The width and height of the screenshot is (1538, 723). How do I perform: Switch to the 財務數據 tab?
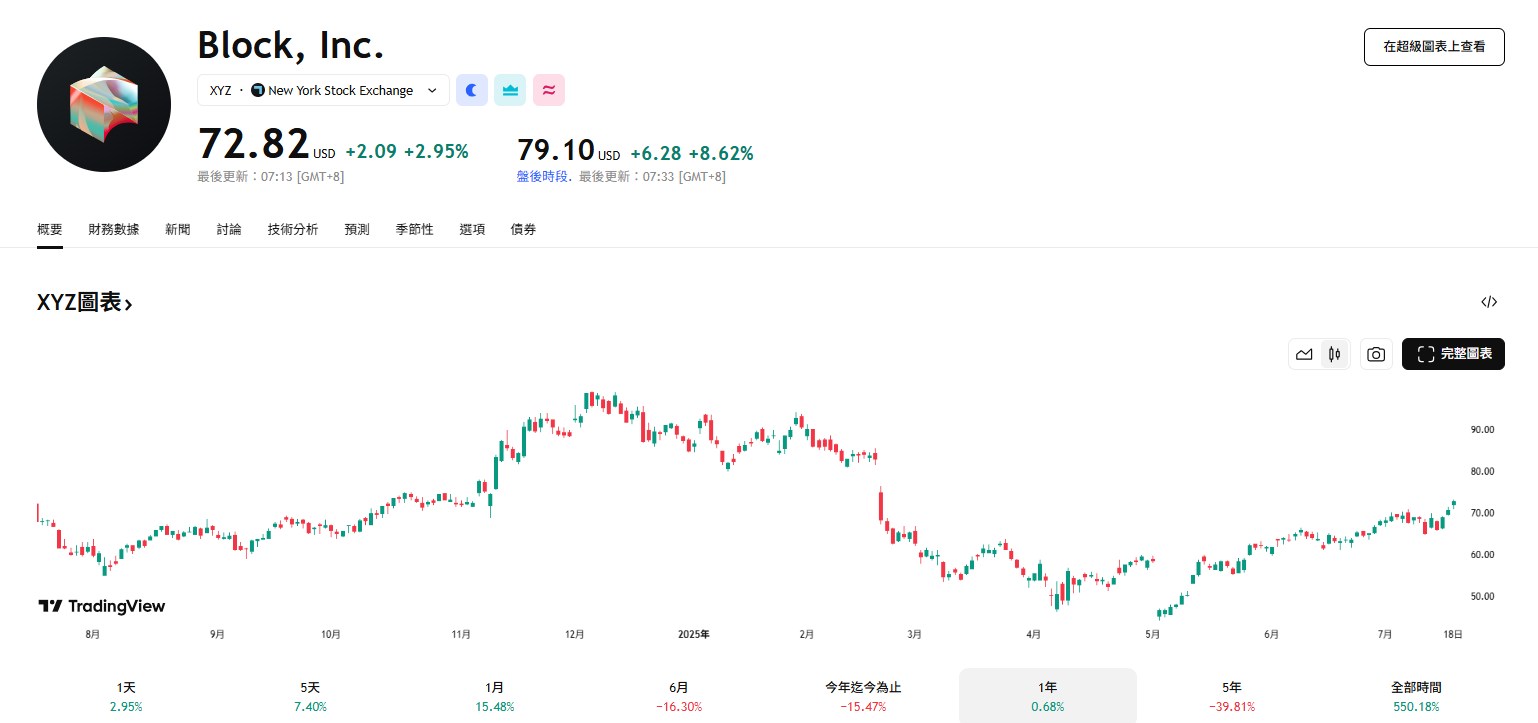point(113,229)
